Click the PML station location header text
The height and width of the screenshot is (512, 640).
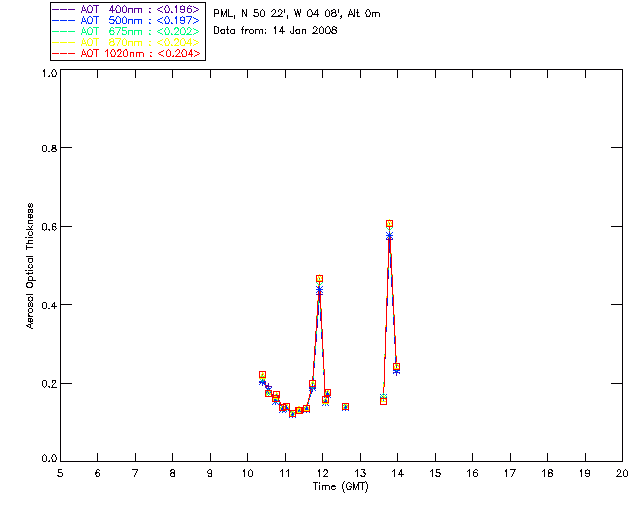pos(297,14)
